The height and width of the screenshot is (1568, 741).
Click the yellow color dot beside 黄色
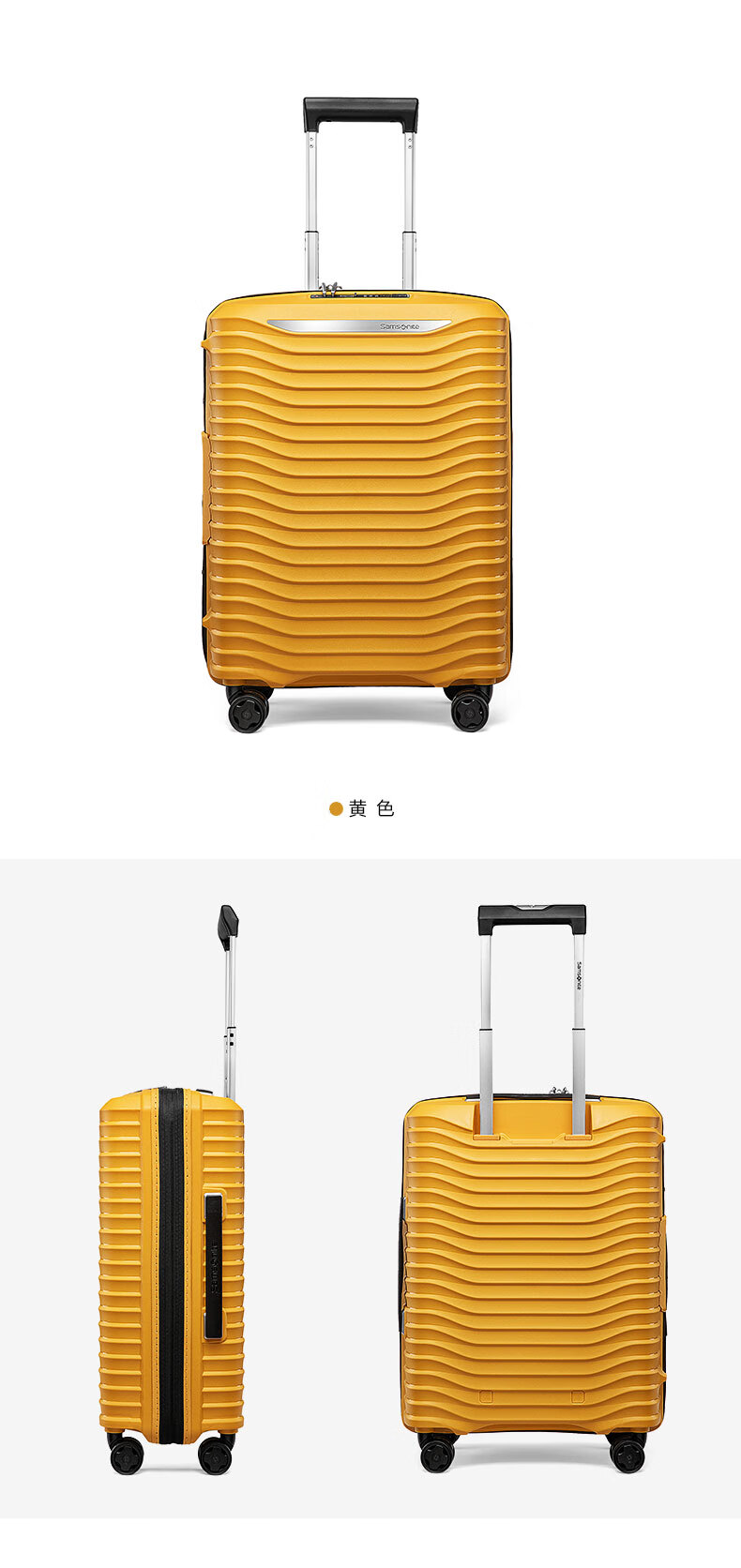[336, 808]
